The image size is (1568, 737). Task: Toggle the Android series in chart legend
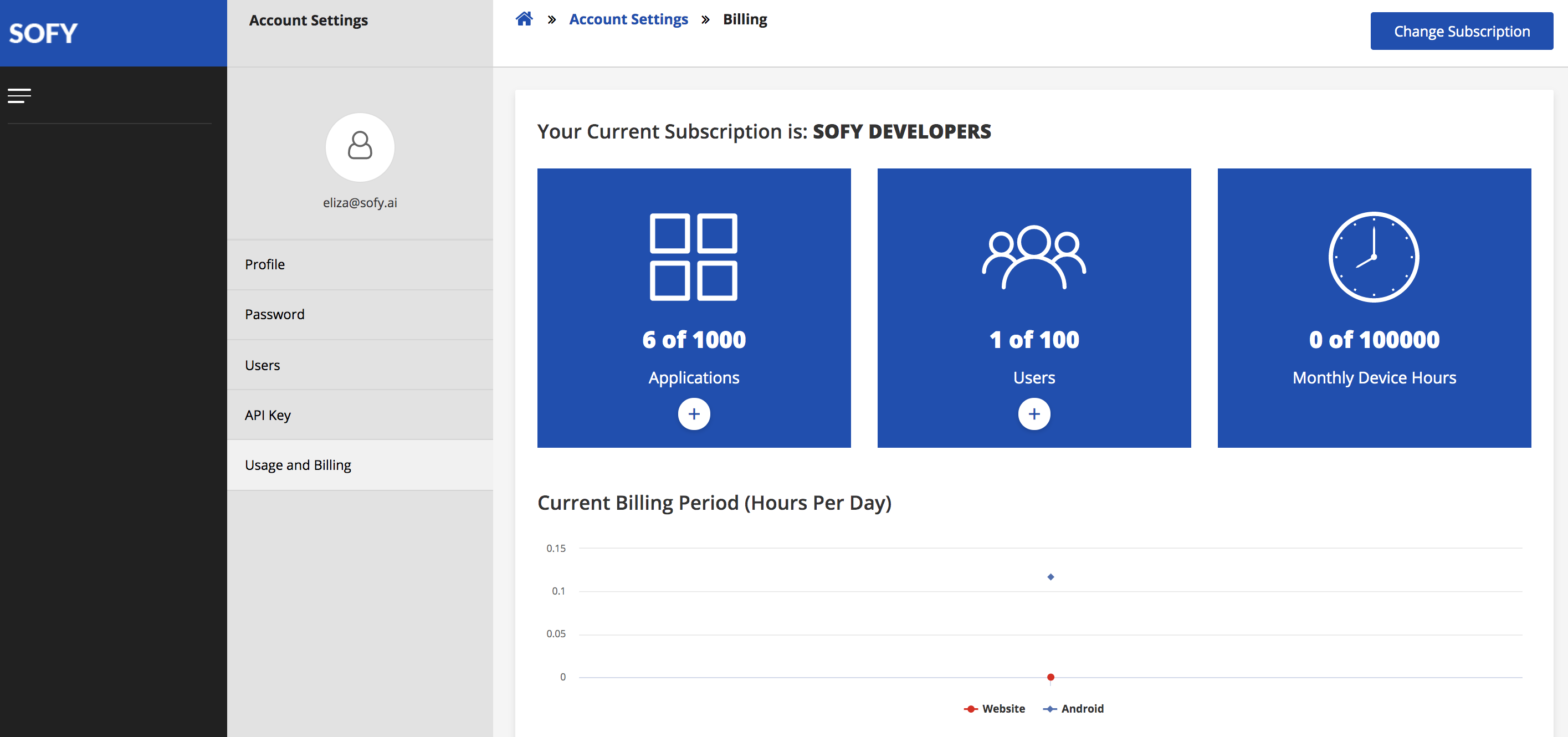[x=1073, y=708]
